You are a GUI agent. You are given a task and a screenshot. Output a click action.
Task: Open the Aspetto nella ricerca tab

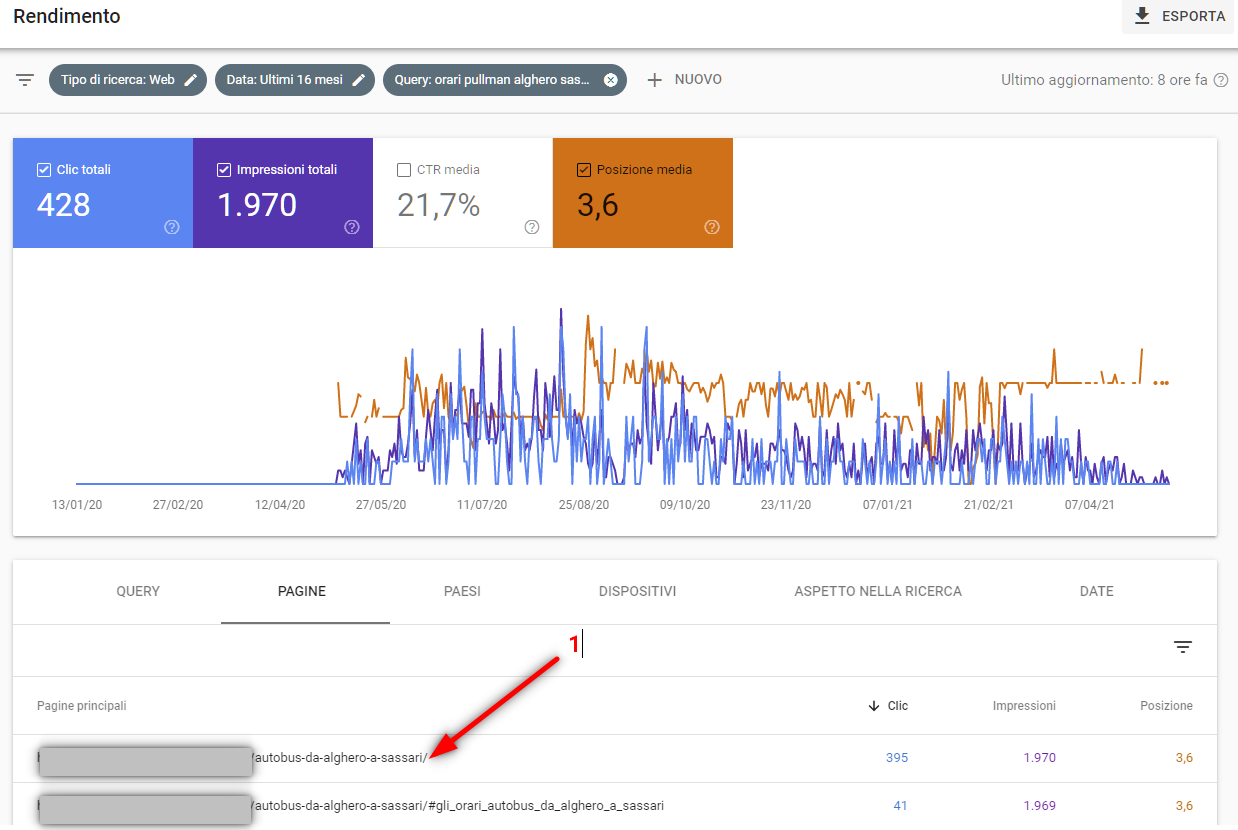[x=878, y=591]
